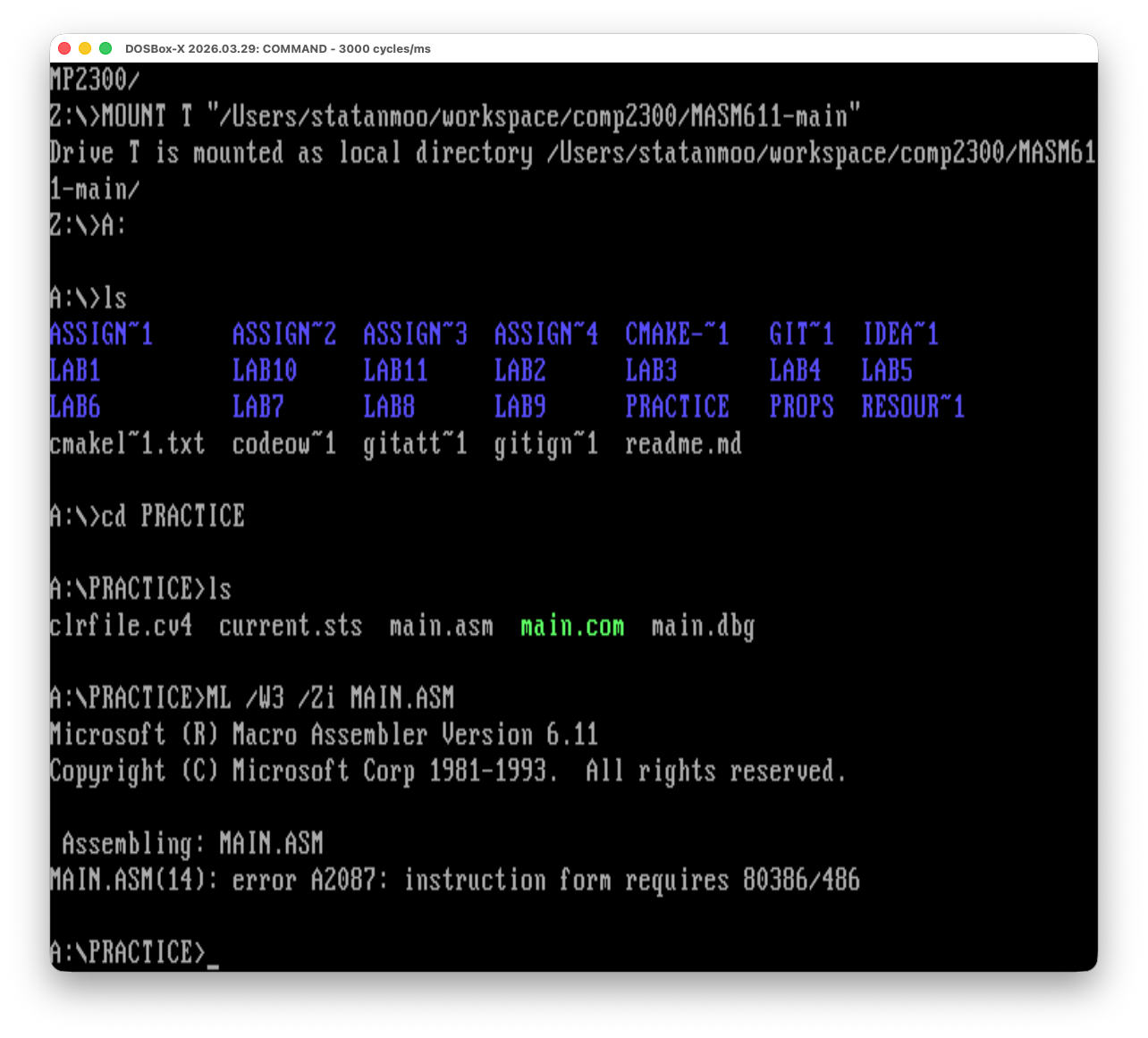The image size is (1148, 1038).
Task: Click the CMAKE-~1 directory entry
Action: [678, 334]
